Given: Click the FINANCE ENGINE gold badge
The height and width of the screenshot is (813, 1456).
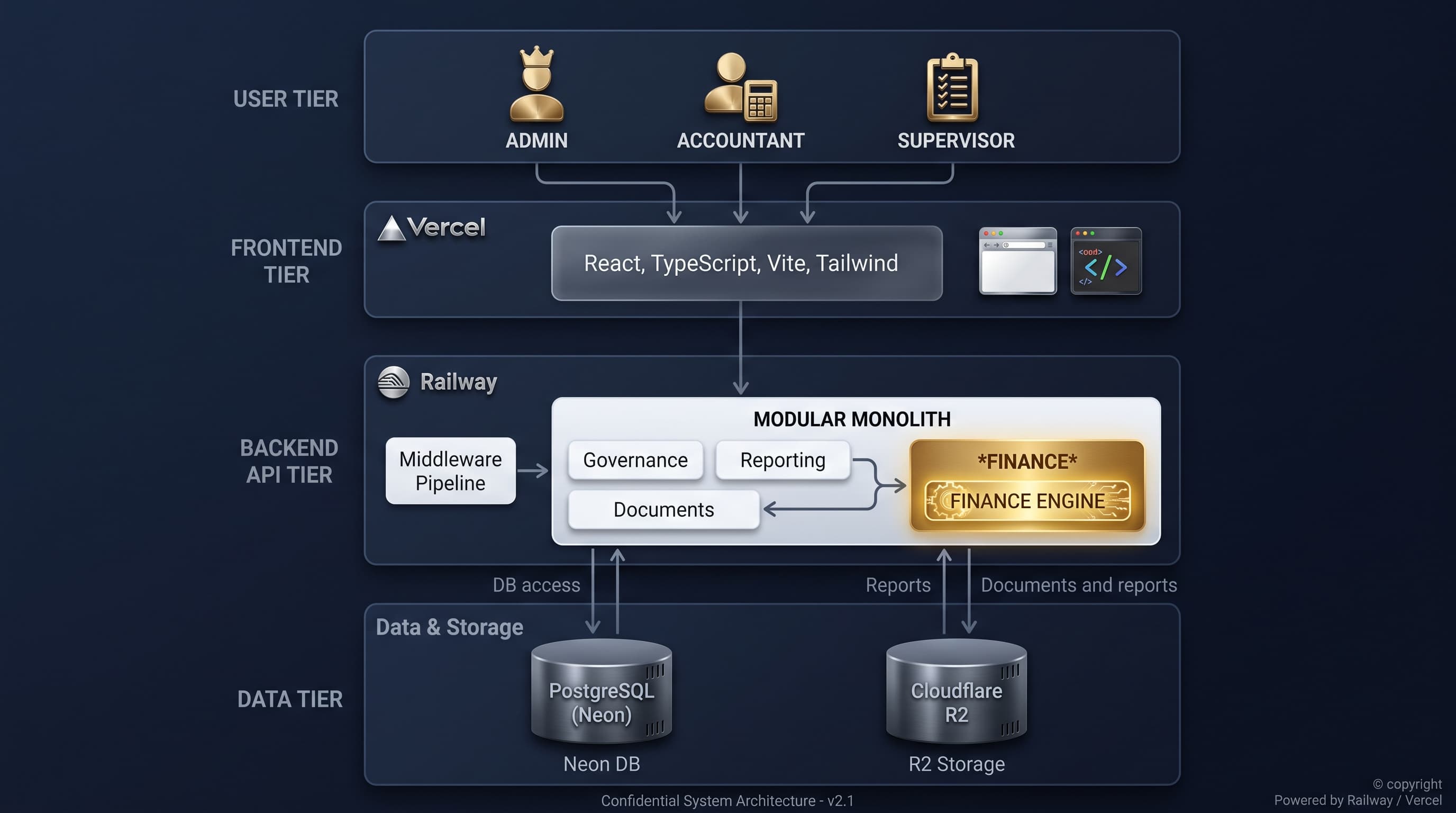Looking at the screenshot, I should pos(1027,501).
